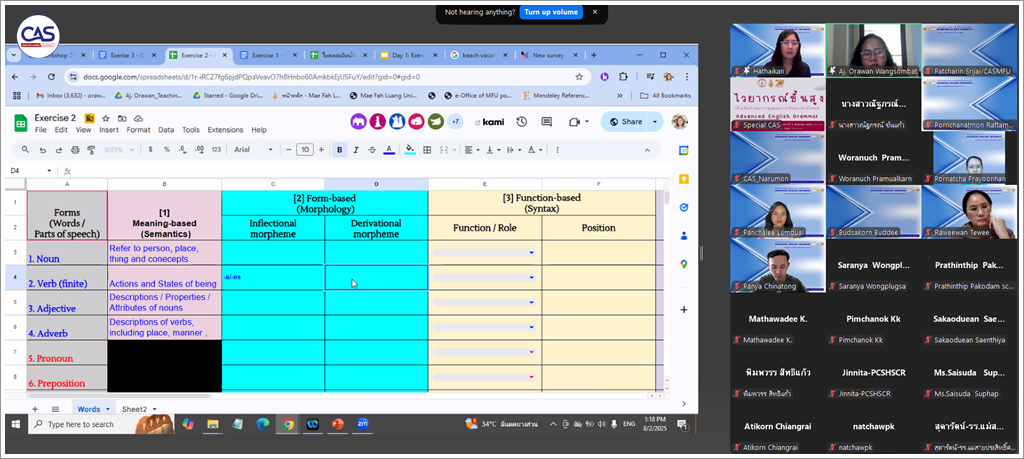Open the comments history icon
The width and height of the screenshot is (1024, 459).
(x=545, y=121)
